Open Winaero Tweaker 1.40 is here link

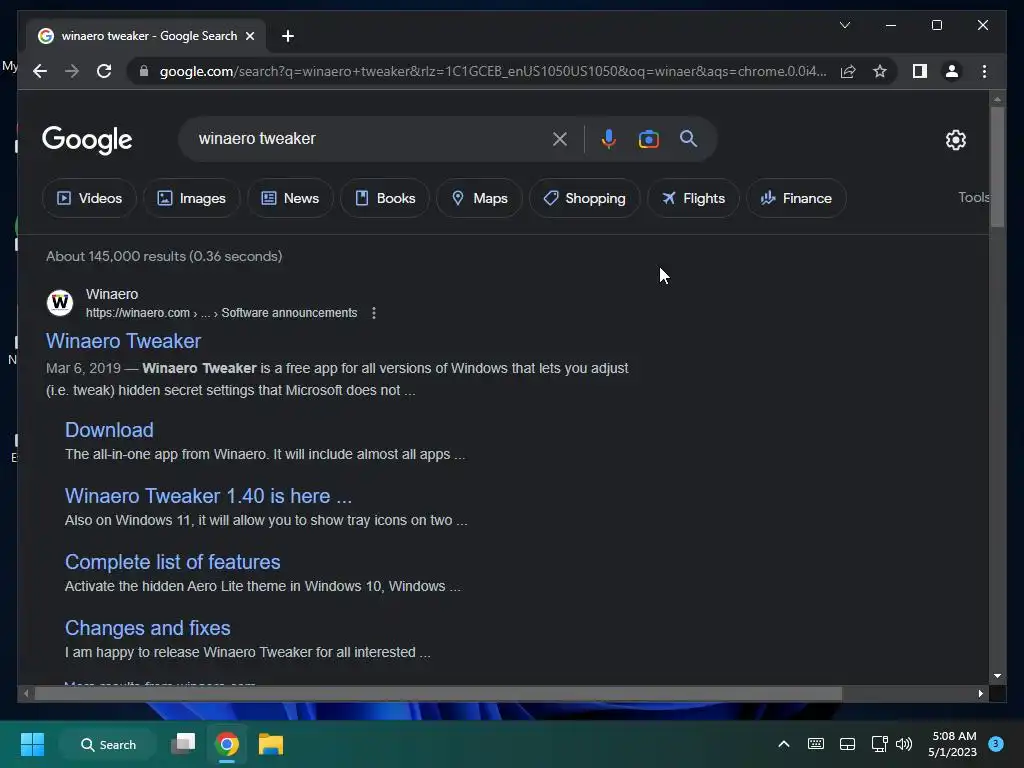208,496
